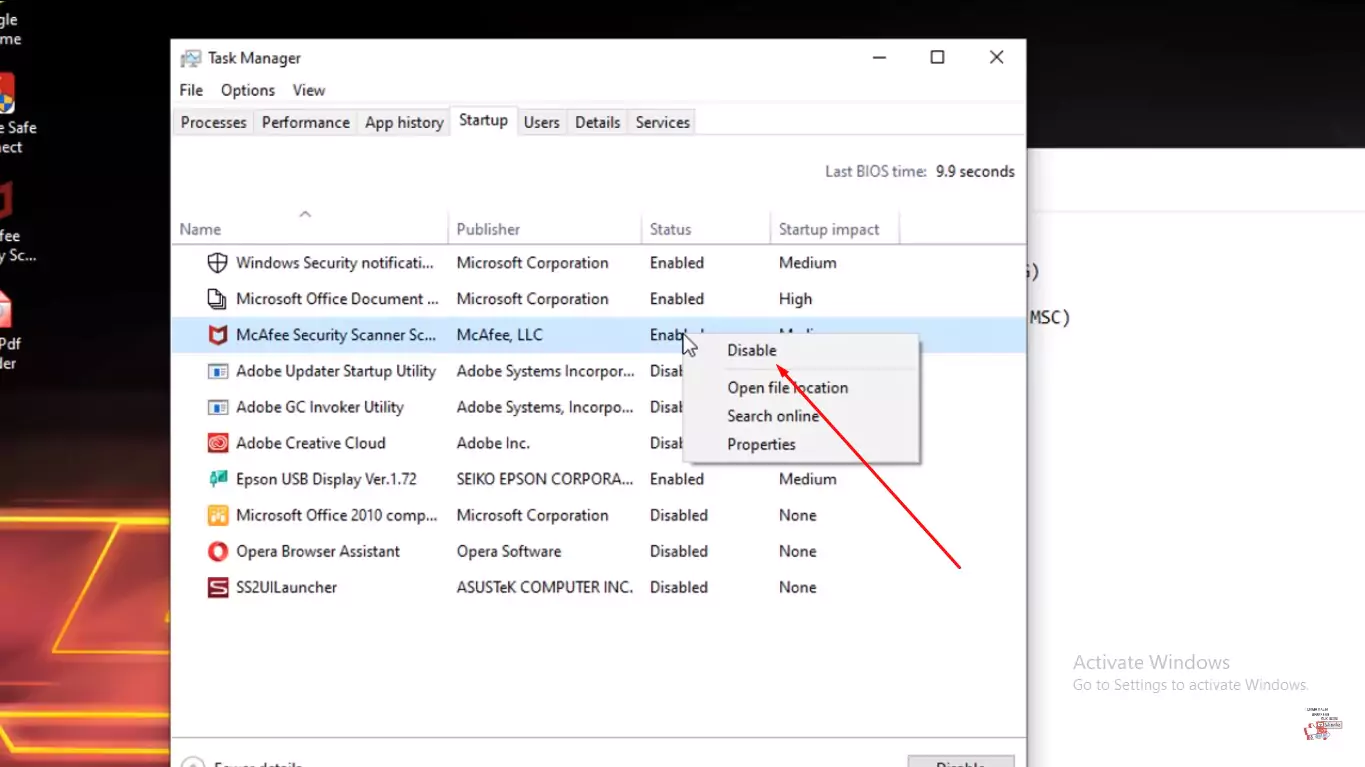Click the sort arrow above Name column
1365x767 pixels.
pyautogui.click(x=306, y=213)
